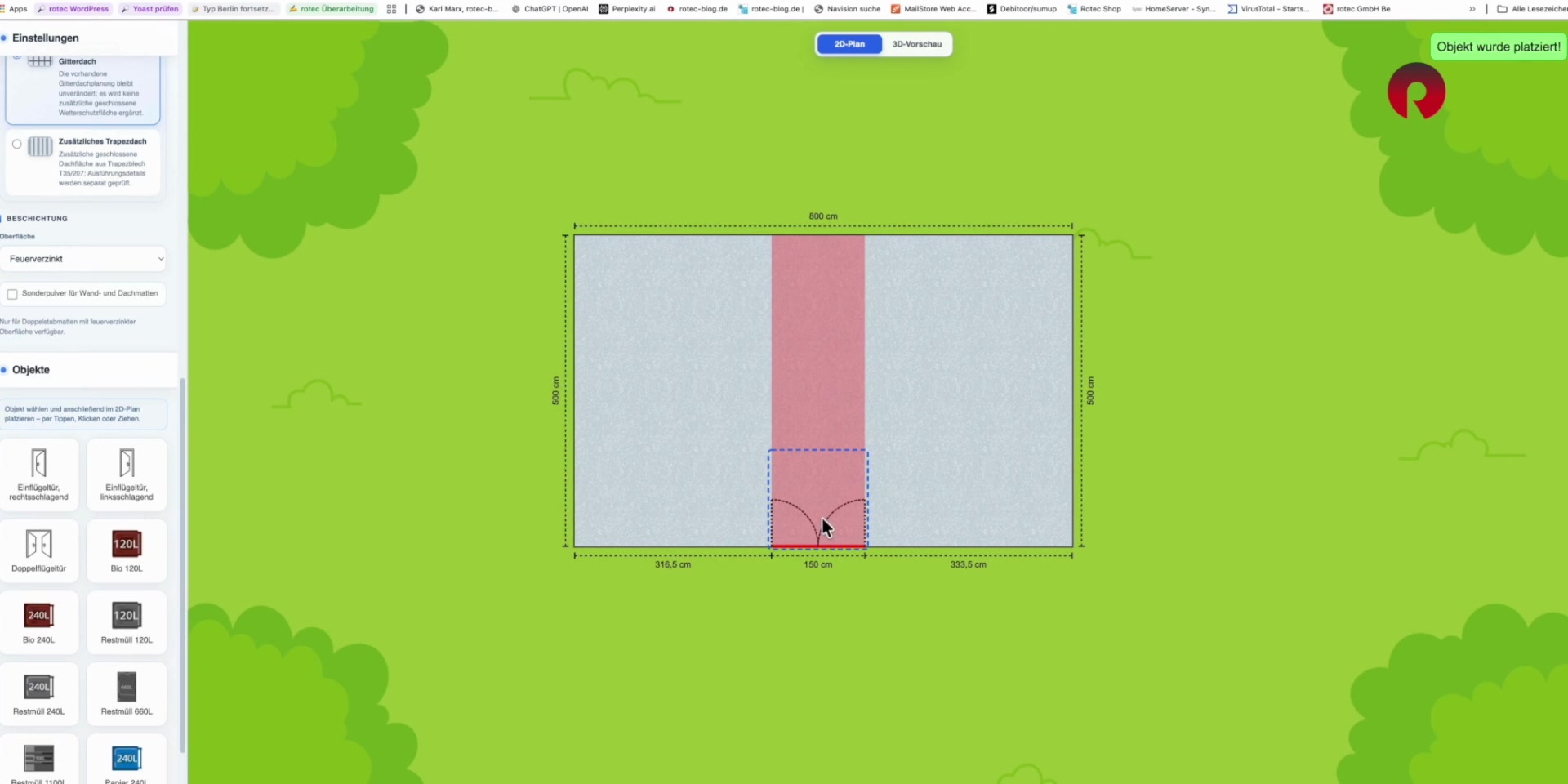Open the bookmark grid icon in bookmarks bar
The height and width of the screenshot is (784, 1568).
pyautogui.click(x=391, y=9)
